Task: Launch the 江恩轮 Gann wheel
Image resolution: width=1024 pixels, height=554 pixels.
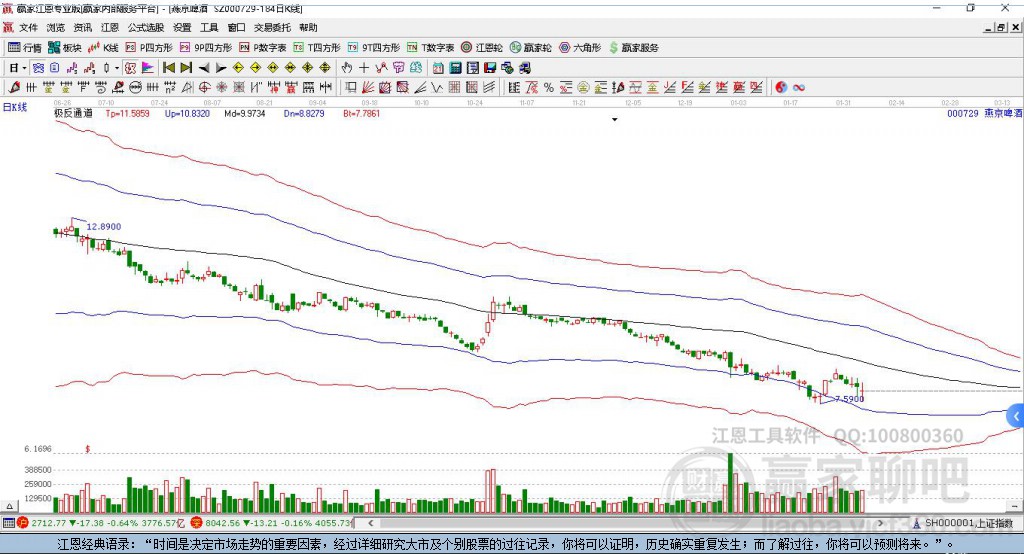Action: point(482,48)
